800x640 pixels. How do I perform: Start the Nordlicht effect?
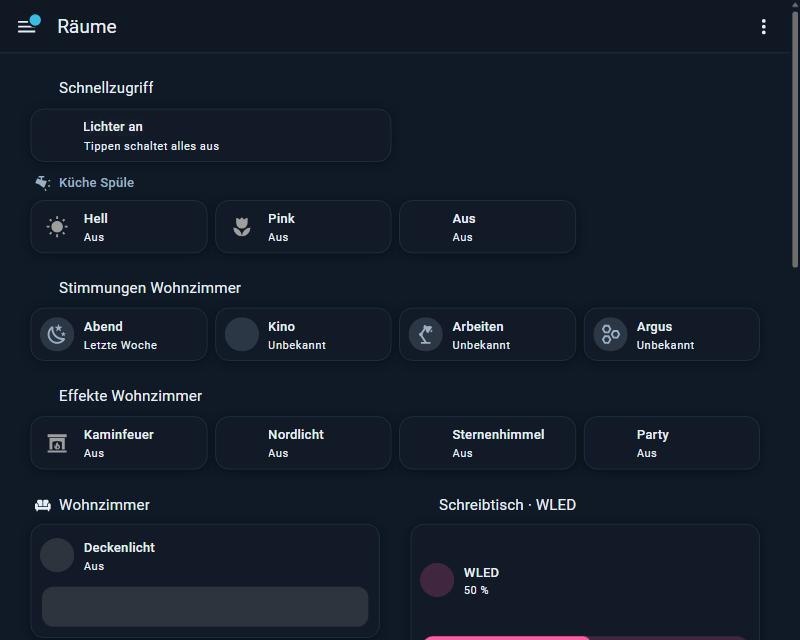click(x=303, y=443)
